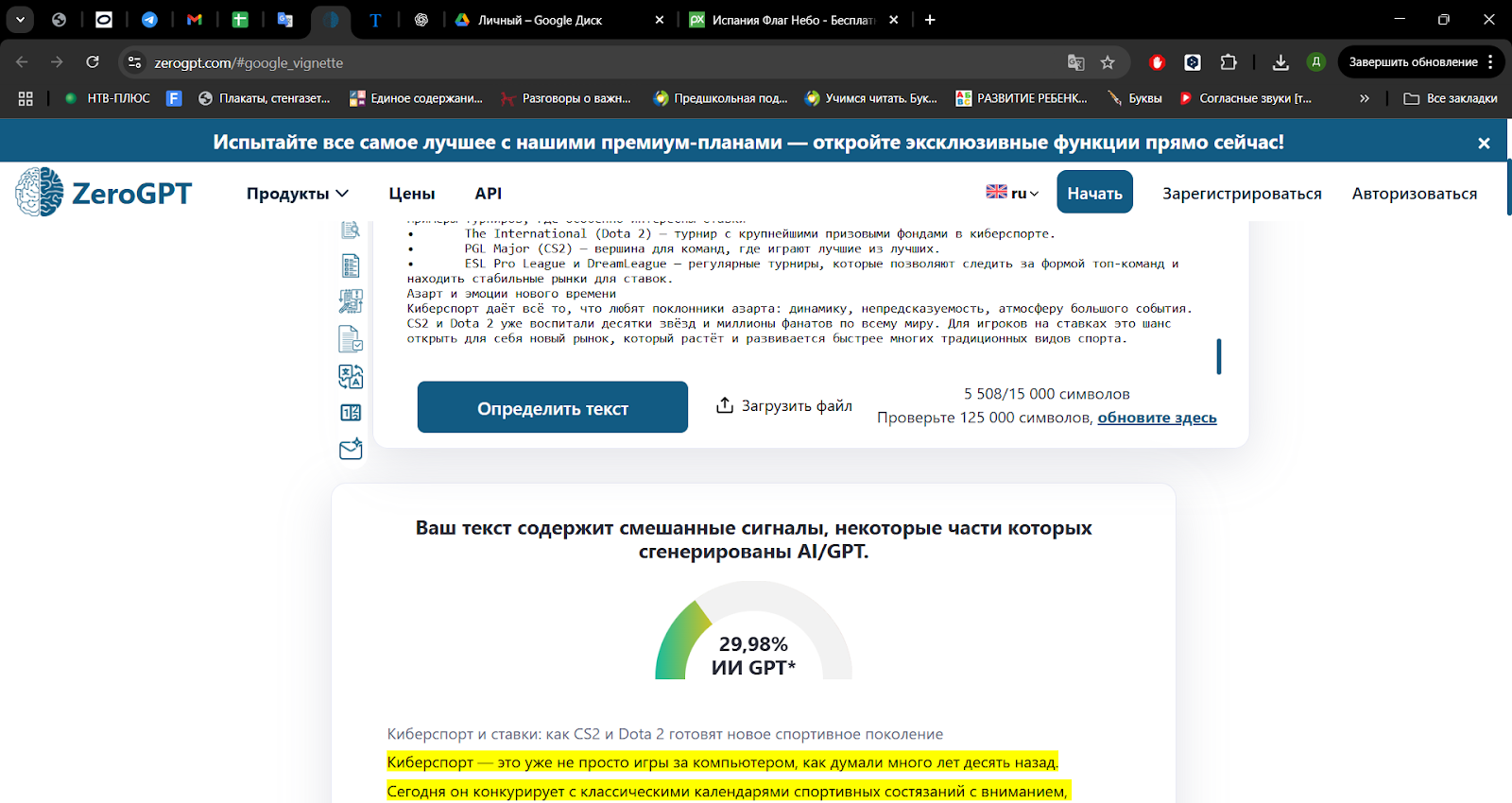Click the Начать button

(1094, 192)
